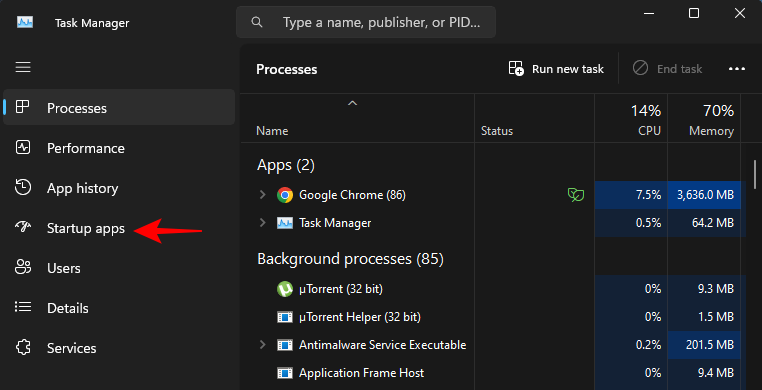Expand the Task Manager process entry

point(262,223)
